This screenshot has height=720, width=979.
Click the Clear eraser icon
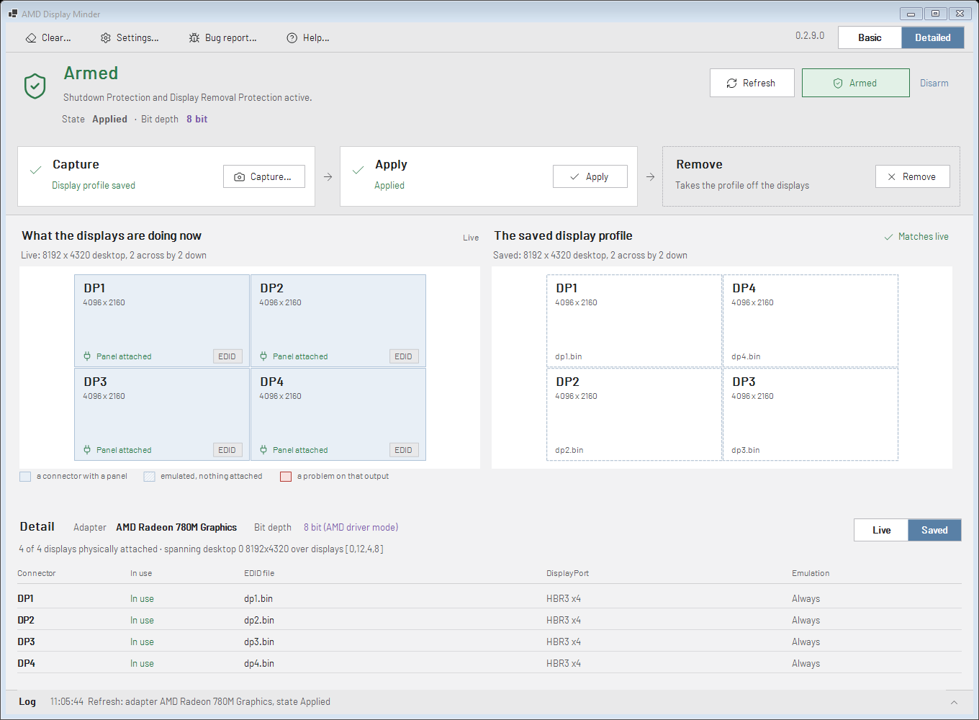31,38
